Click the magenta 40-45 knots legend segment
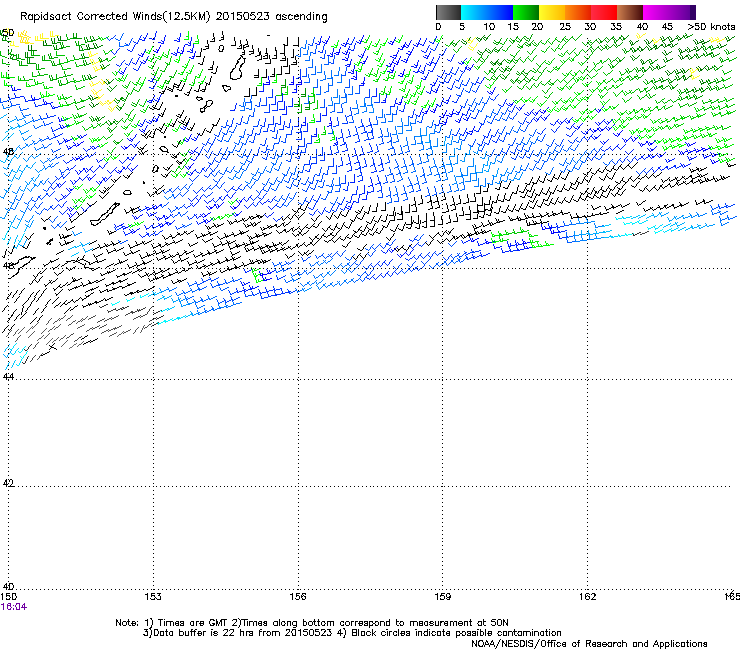The height and width of the screenshot is (650, 740). [x=656, y=12]
